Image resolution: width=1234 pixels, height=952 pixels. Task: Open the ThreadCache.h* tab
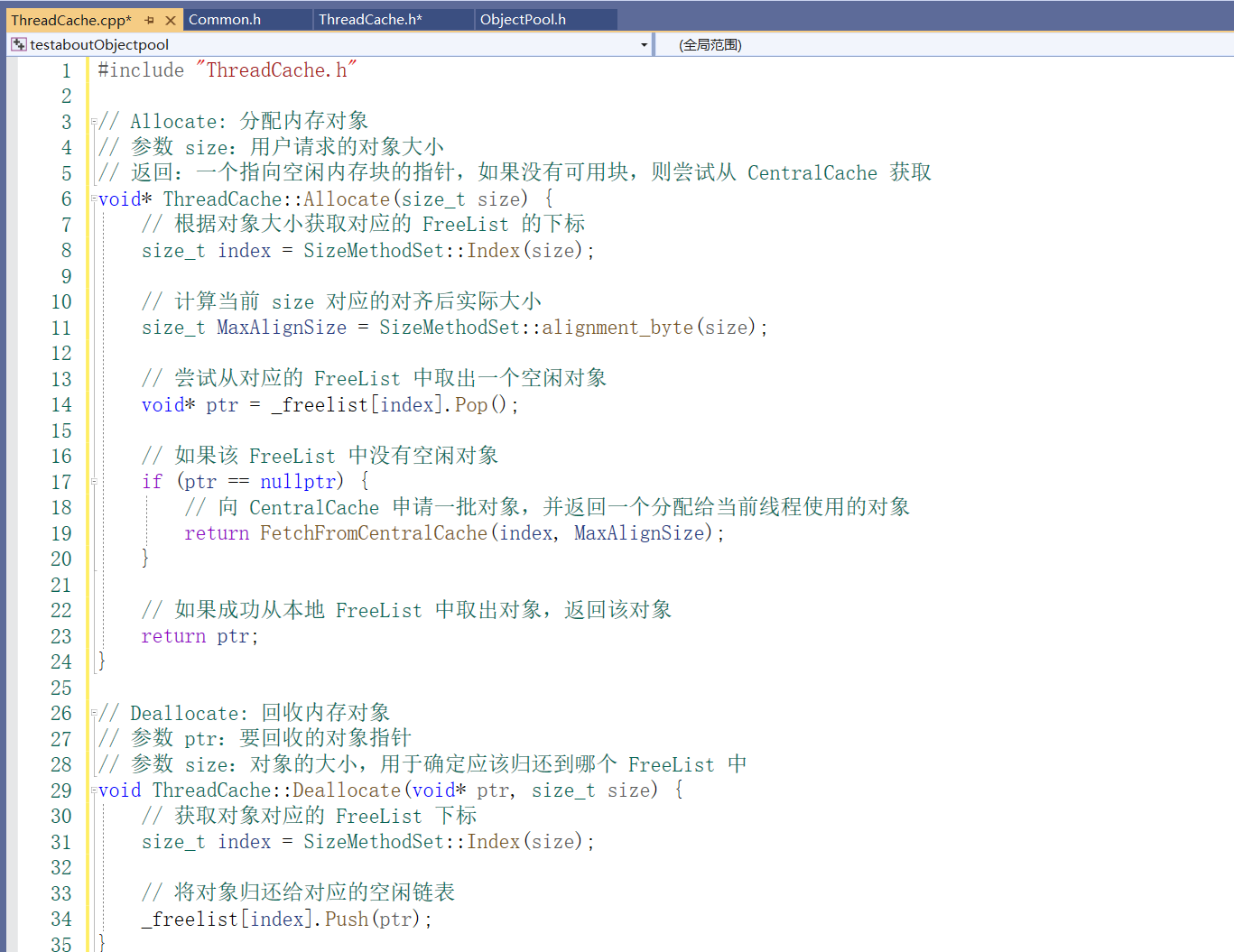click(x=370, y=19)
